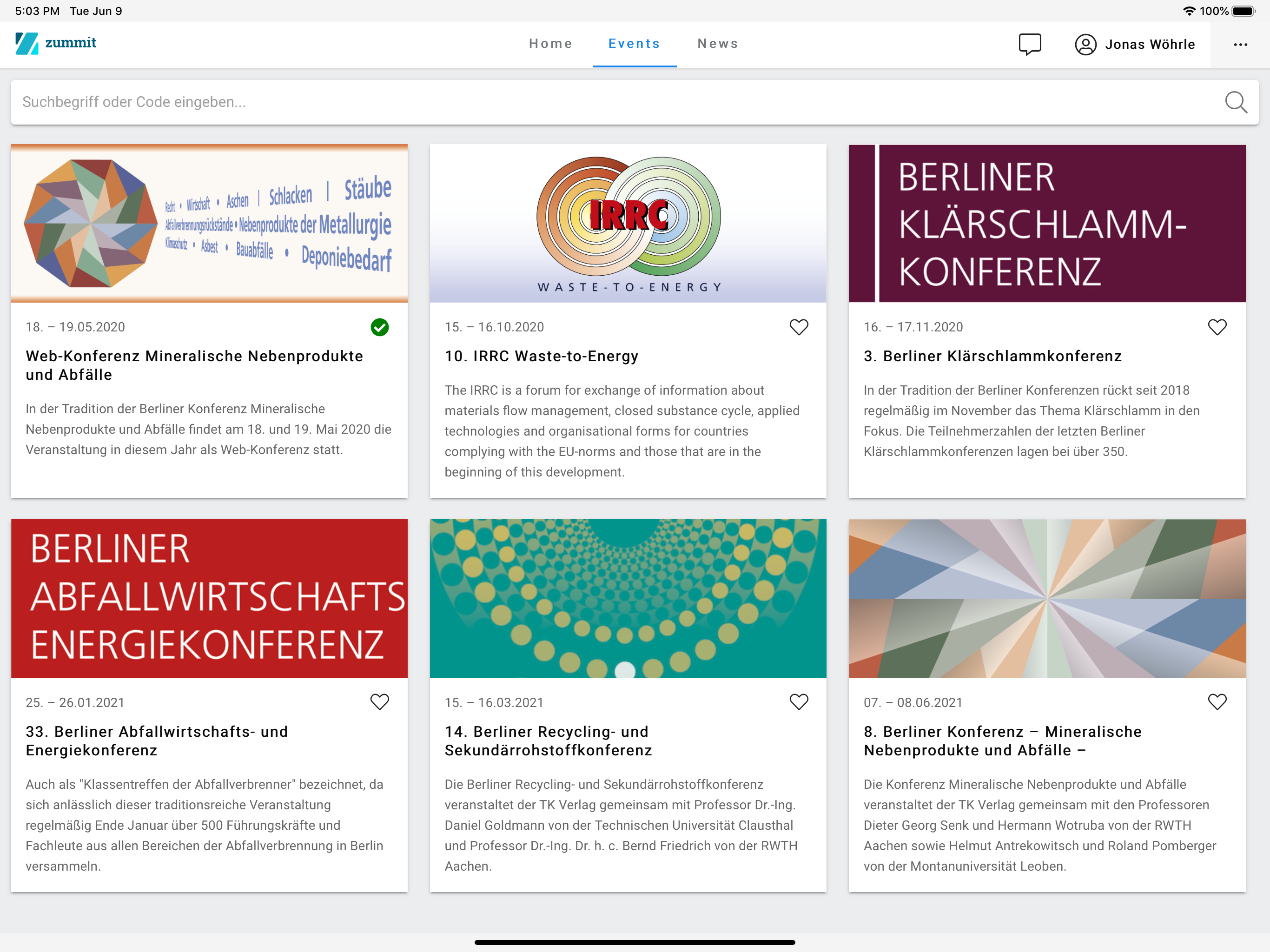The image size is (1270, 952).
Task: Click the date 25. – 26.01.2021
Action: 75,702
